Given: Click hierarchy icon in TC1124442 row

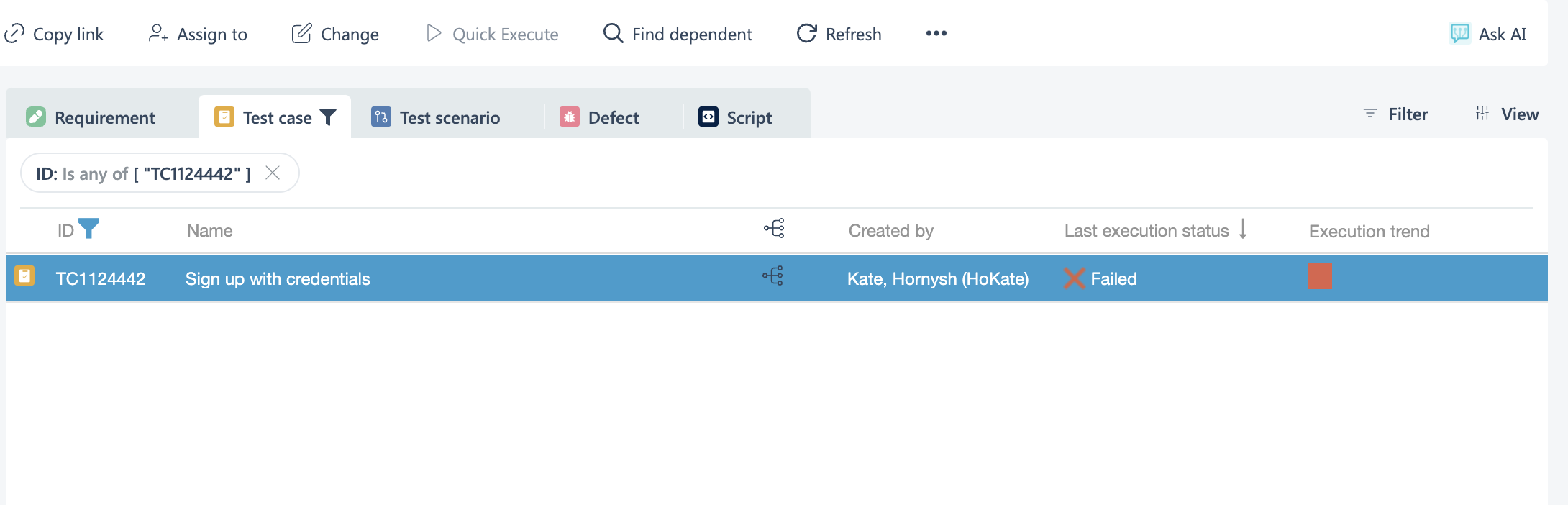Looking at the screenshot, I should (x=773, y=277).
